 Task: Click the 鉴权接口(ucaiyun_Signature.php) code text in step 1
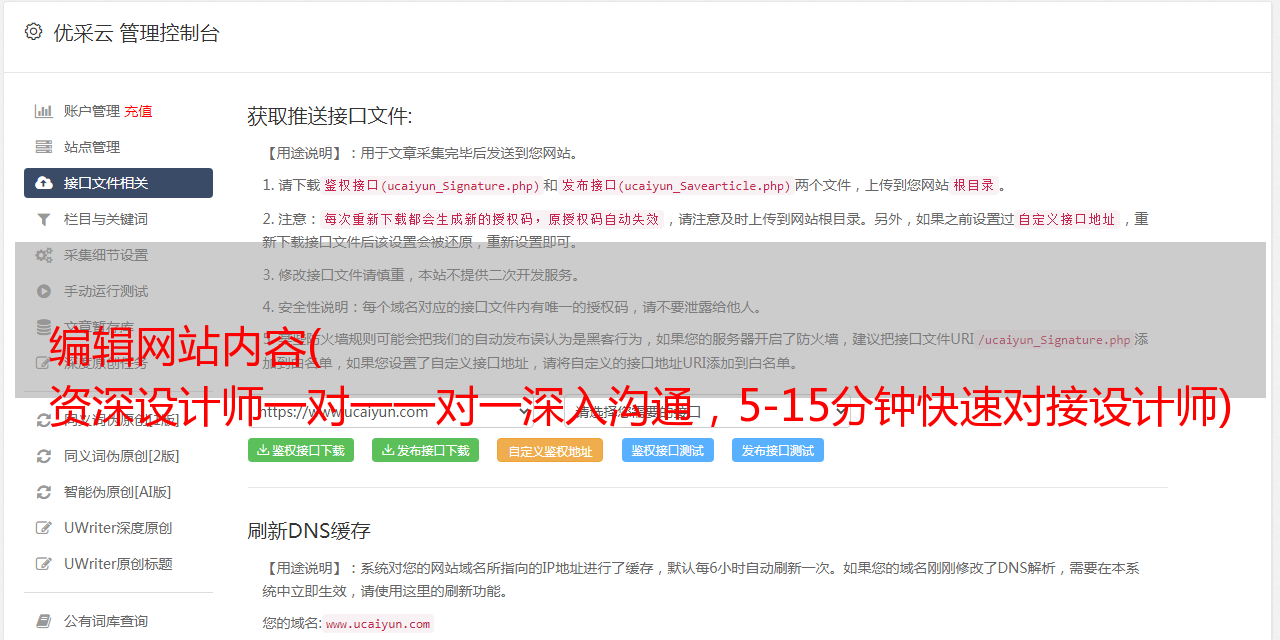tap(432, 186)
